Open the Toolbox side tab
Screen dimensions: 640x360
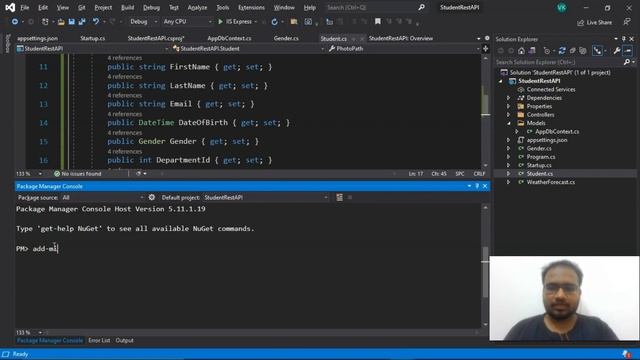point(8,43)
